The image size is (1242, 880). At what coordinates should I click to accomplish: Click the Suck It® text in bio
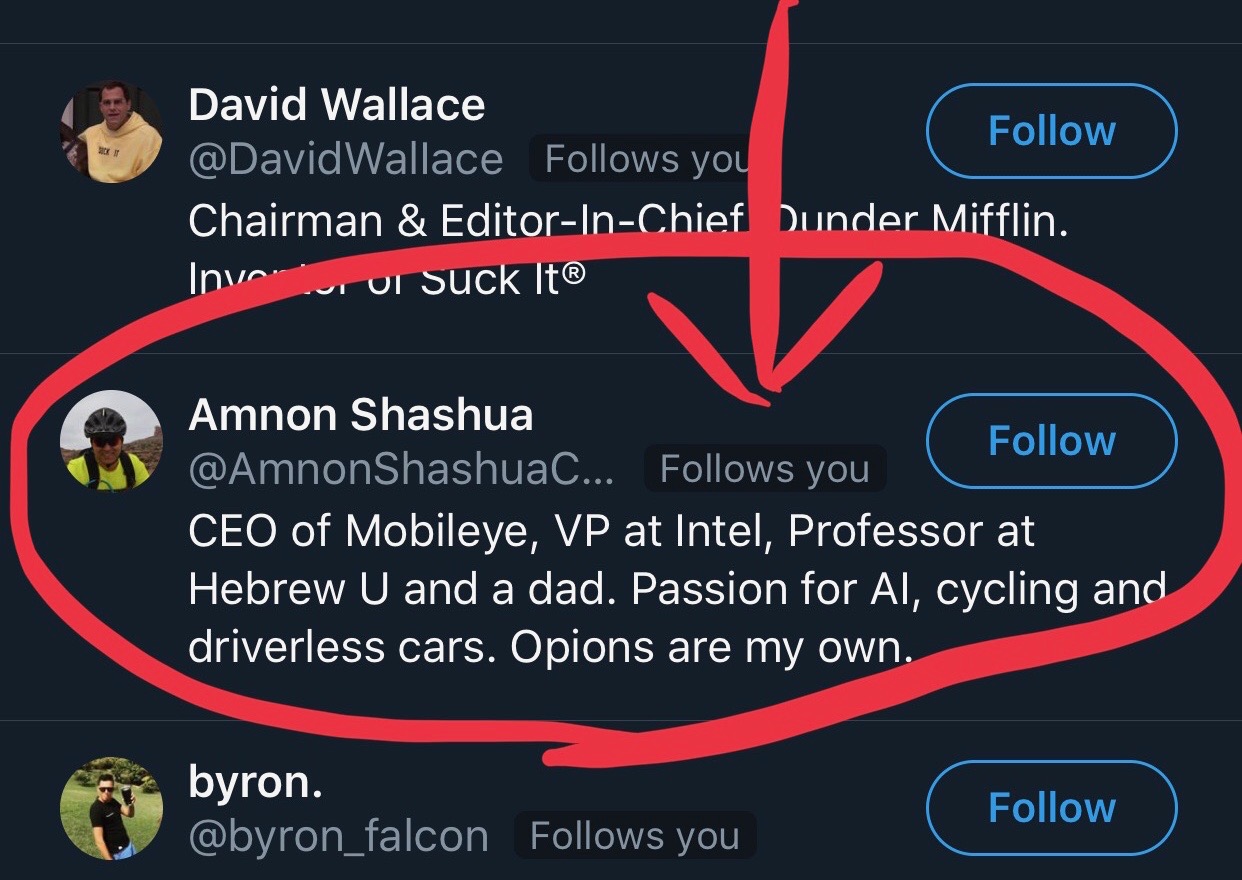click(502, 280)
